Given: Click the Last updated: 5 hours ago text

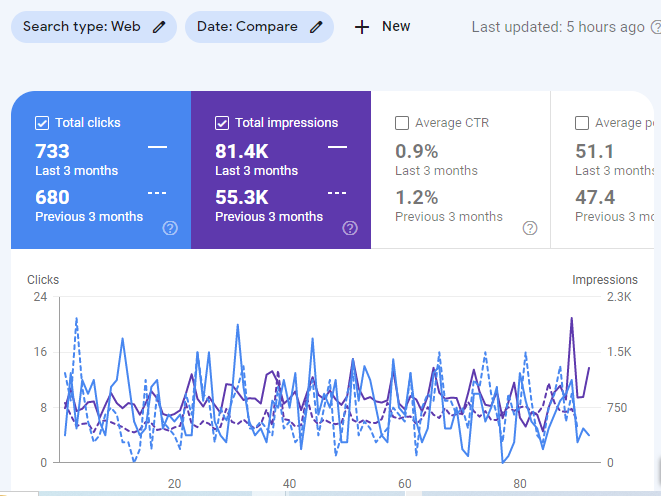Looking at the screenshot, I should pos(557,27).
